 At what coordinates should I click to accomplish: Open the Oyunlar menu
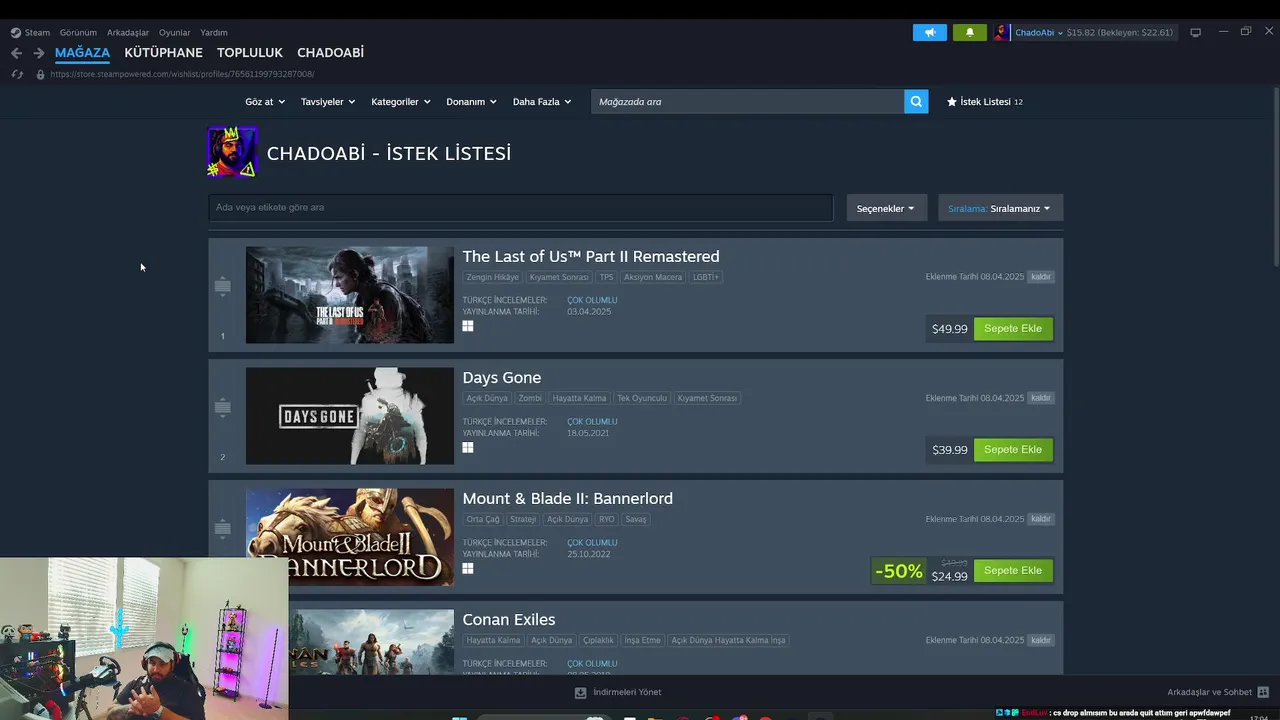point(174,32)
